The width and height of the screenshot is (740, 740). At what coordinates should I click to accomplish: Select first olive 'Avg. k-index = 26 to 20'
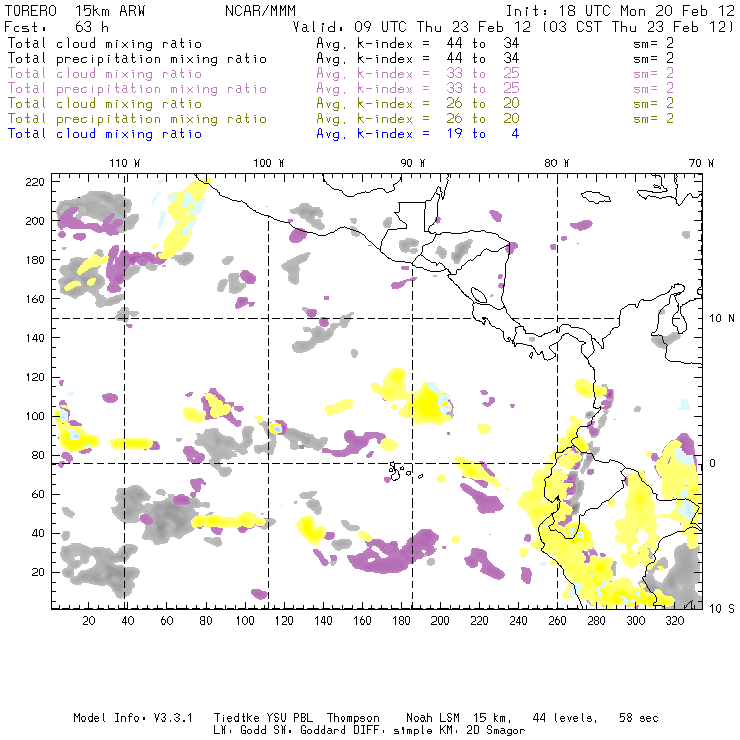coord(418,103)
